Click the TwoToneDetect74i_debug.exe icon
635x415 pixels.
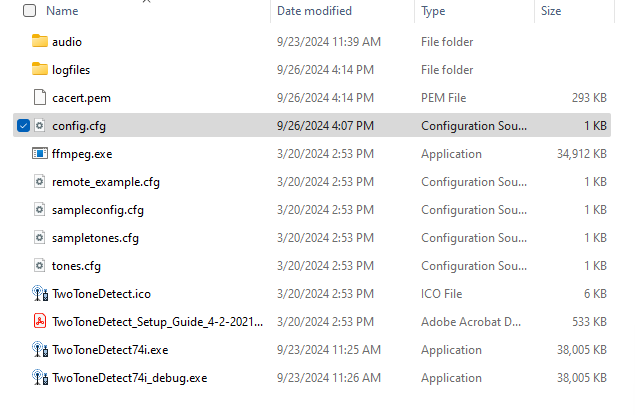[40, 377]
